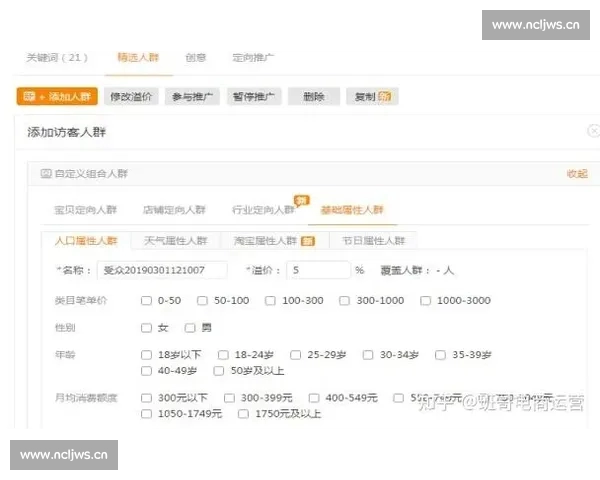Click the 参与推广 button
Viewport: 600px width, 480px height.
(x=192, y=96)
